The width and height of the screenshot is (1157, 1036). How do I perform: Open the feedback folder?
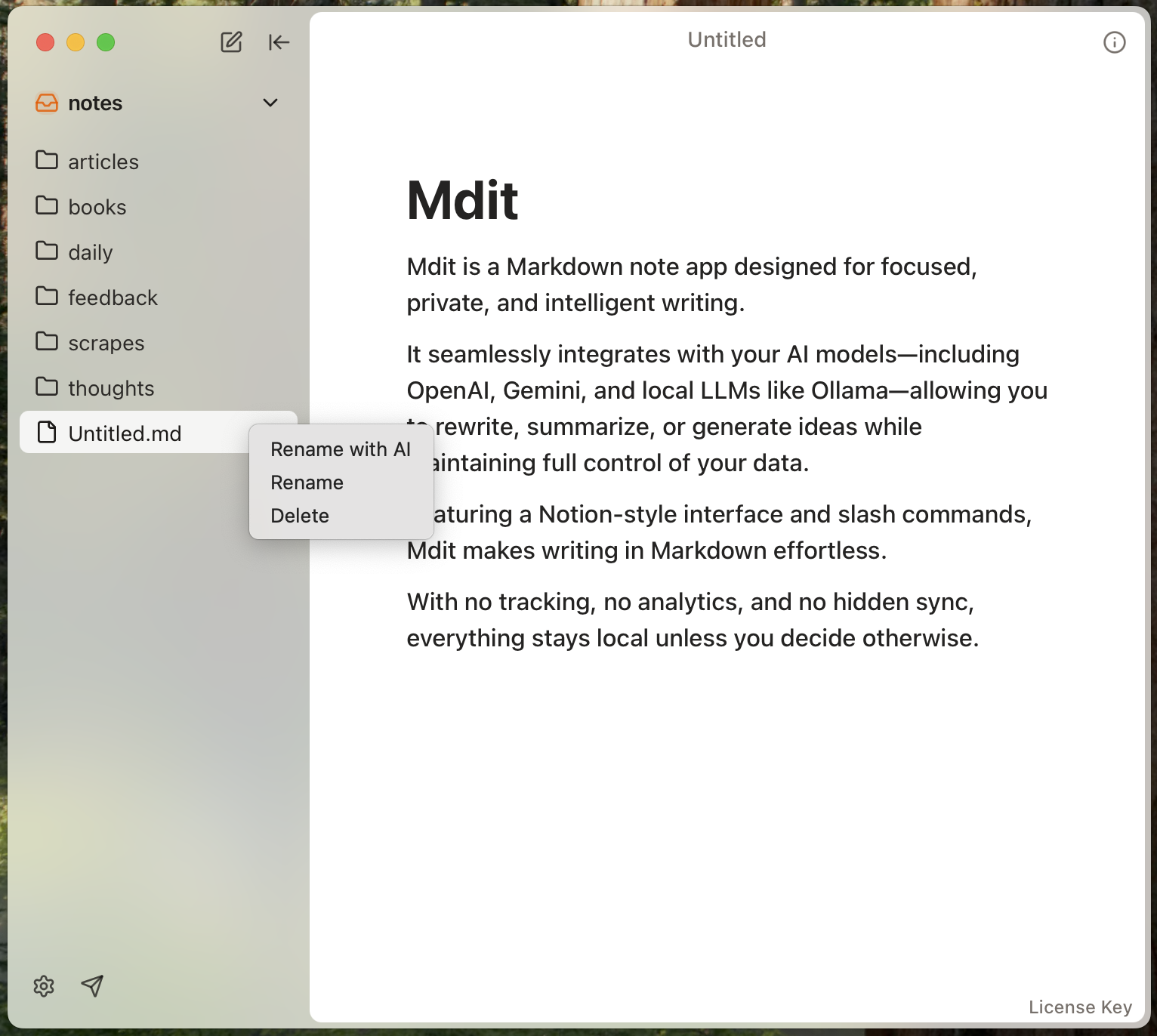coord(113,297)
